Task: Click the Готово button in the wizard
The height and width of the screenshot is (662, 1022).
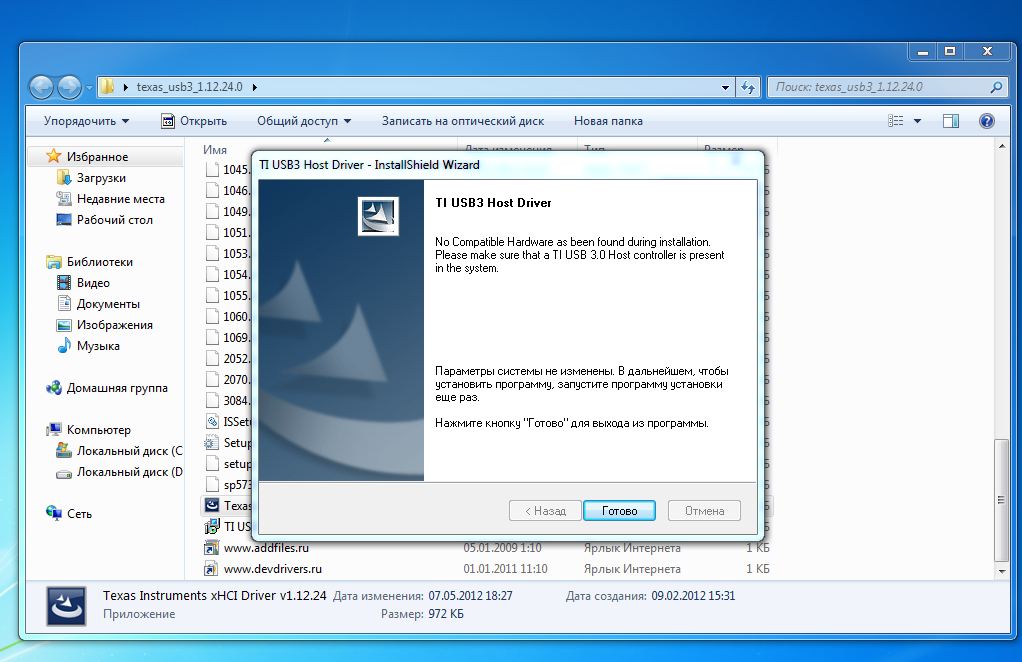Action: point(619,511)
